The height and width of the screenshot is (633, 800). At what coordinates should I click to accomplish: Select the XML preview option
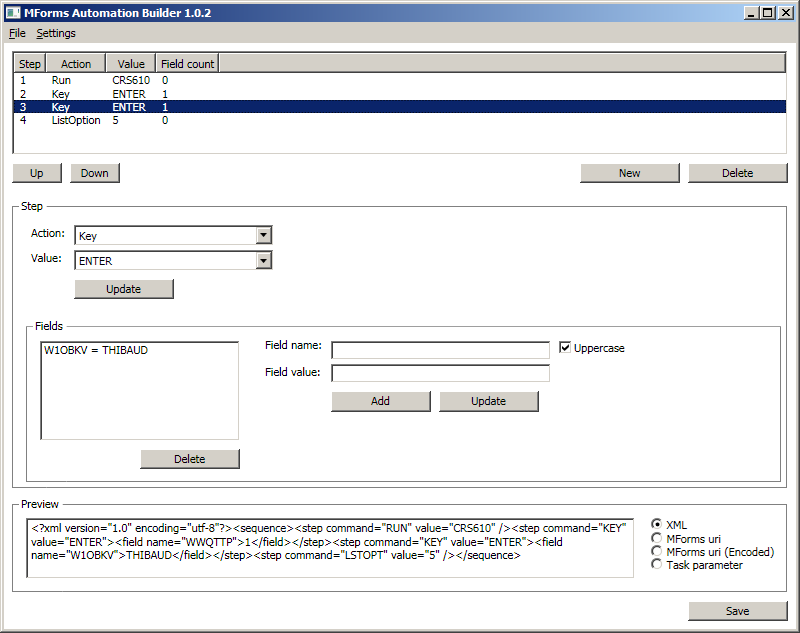tap(657, 525)
